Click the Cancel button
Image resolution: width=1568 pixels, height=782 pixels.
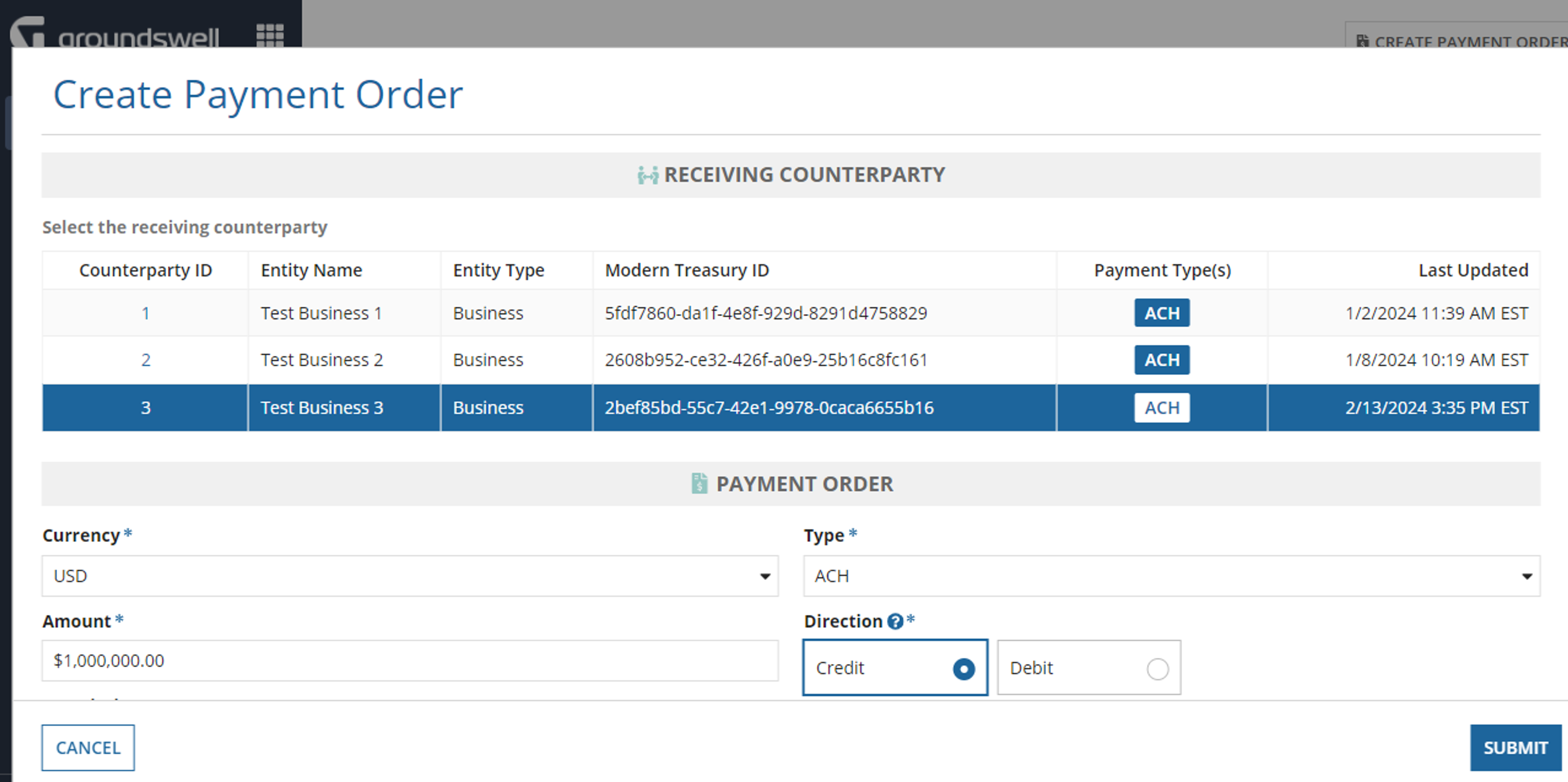(x=88, y=747)
